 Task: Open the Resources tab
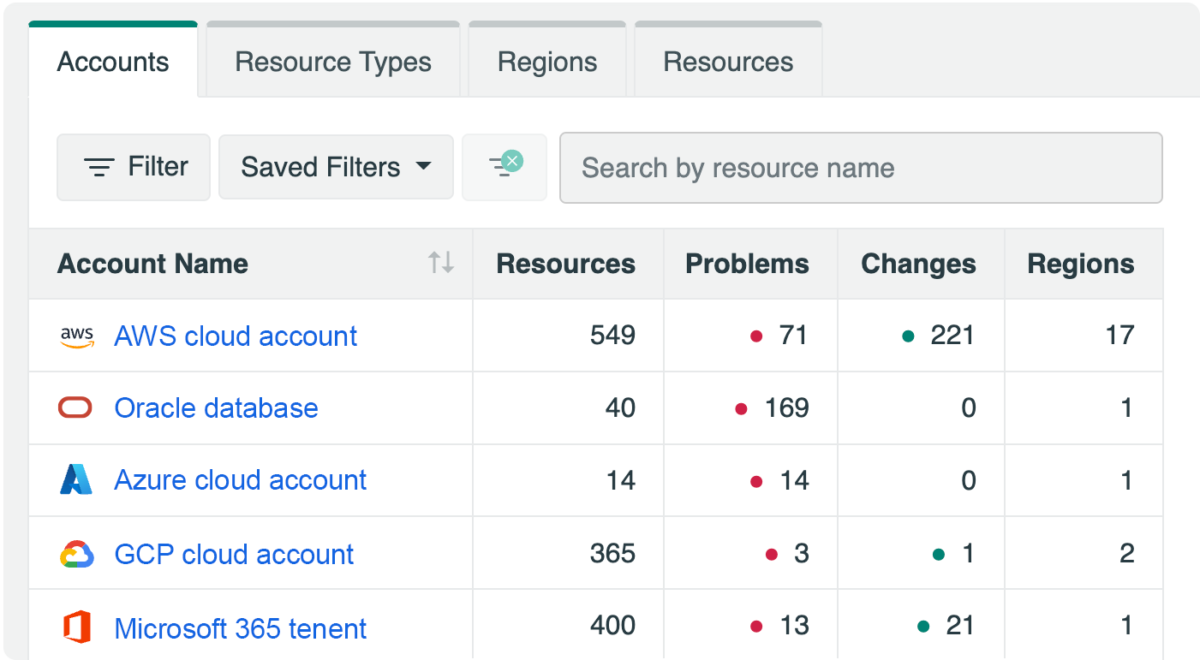tap(728, 62)
